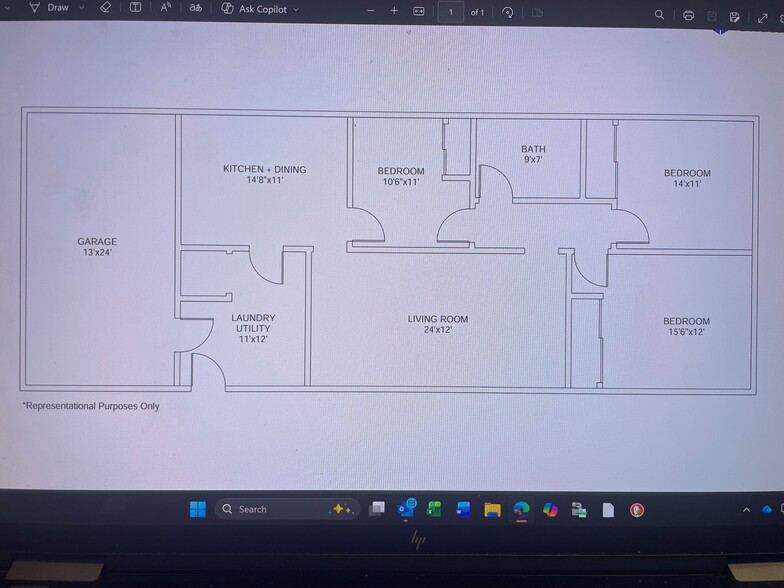Open the Find search icon in PDF toolbar
The image size is (784, 588).
659,15
